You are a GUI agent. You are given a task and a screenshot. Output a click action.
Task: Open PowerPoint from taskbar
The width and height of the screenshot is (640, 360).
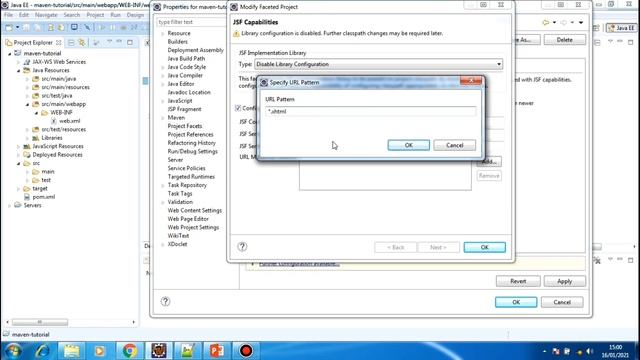[217, 351]
